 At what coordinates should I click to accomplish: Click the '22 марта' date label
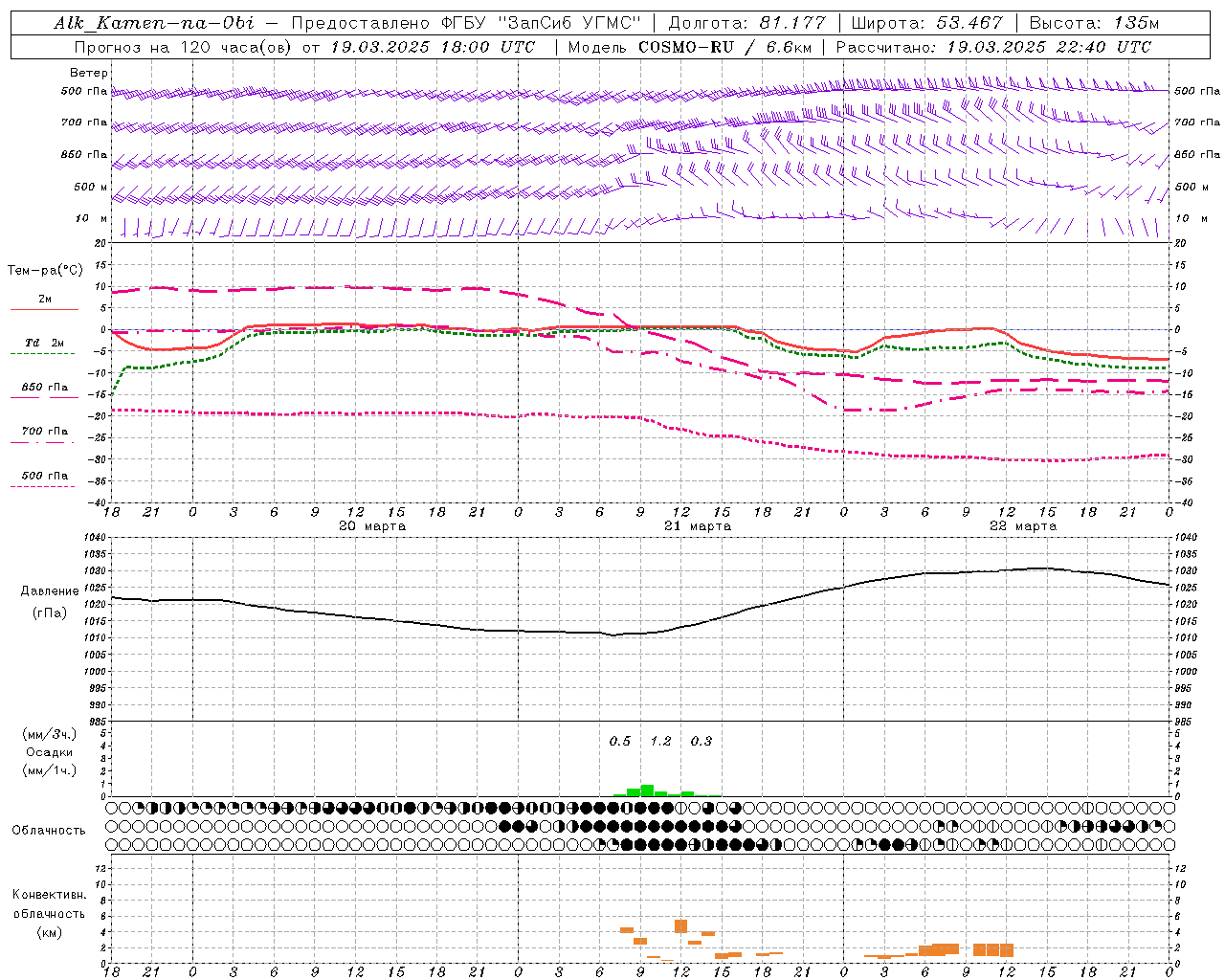(x=1023, y=526)
